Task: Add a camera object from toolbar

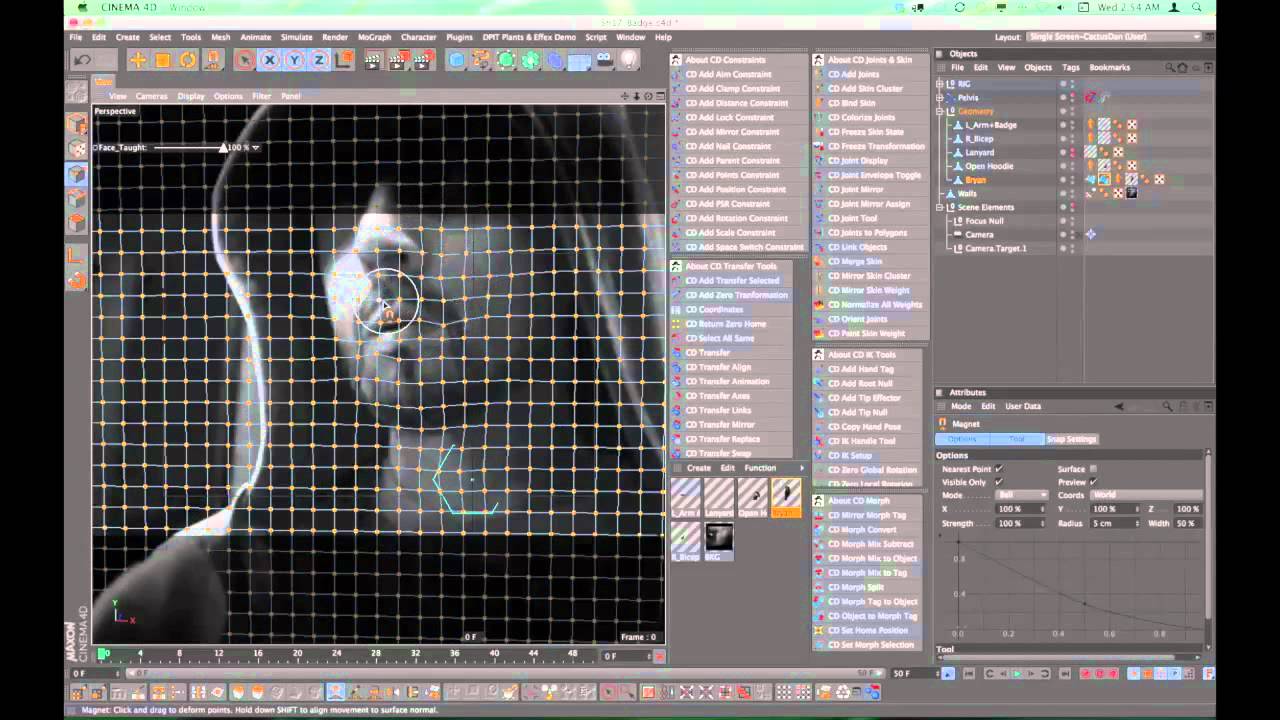Action: 604,61
